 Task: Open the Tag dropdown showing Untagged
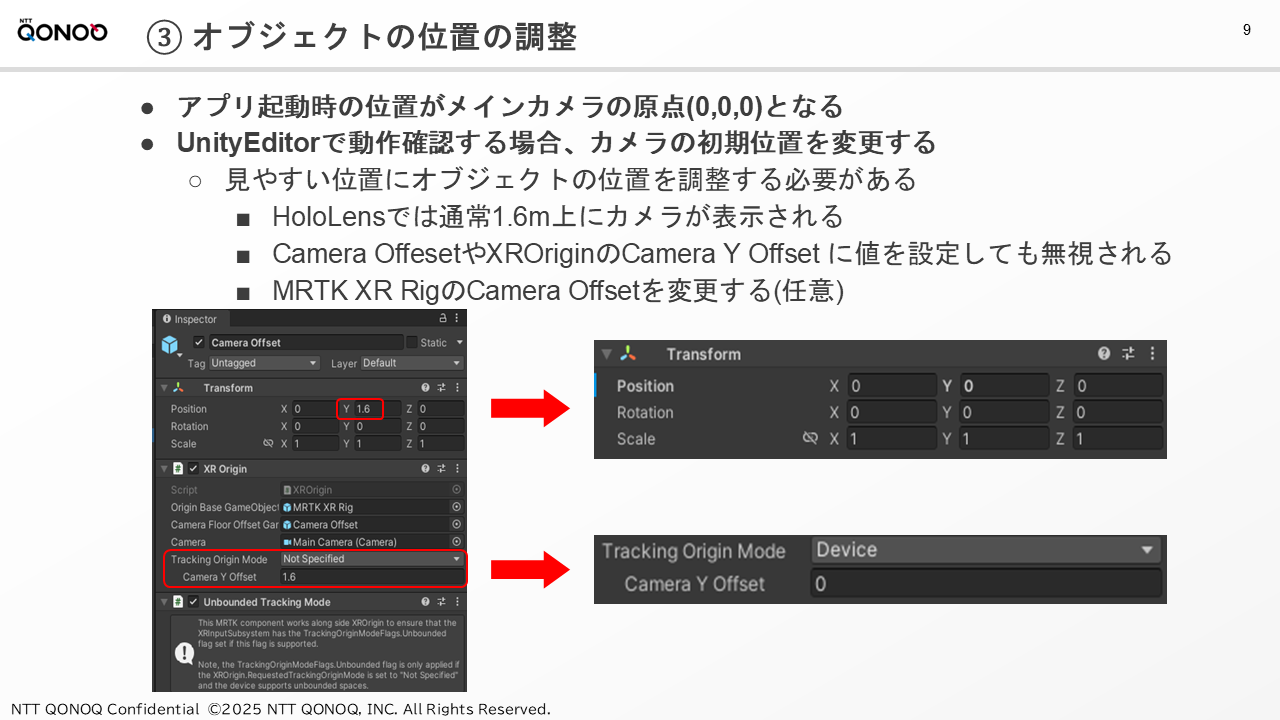[264, 363]
